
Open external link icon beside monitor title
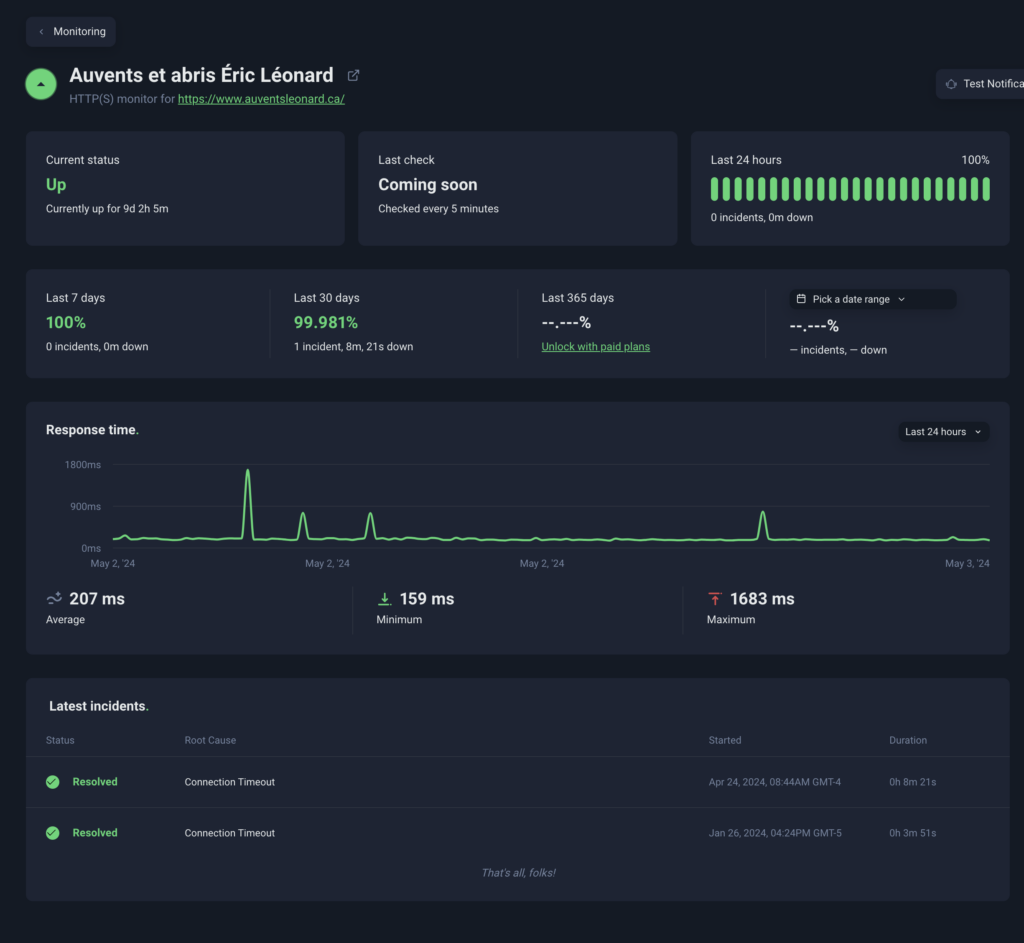pos(353,76)
